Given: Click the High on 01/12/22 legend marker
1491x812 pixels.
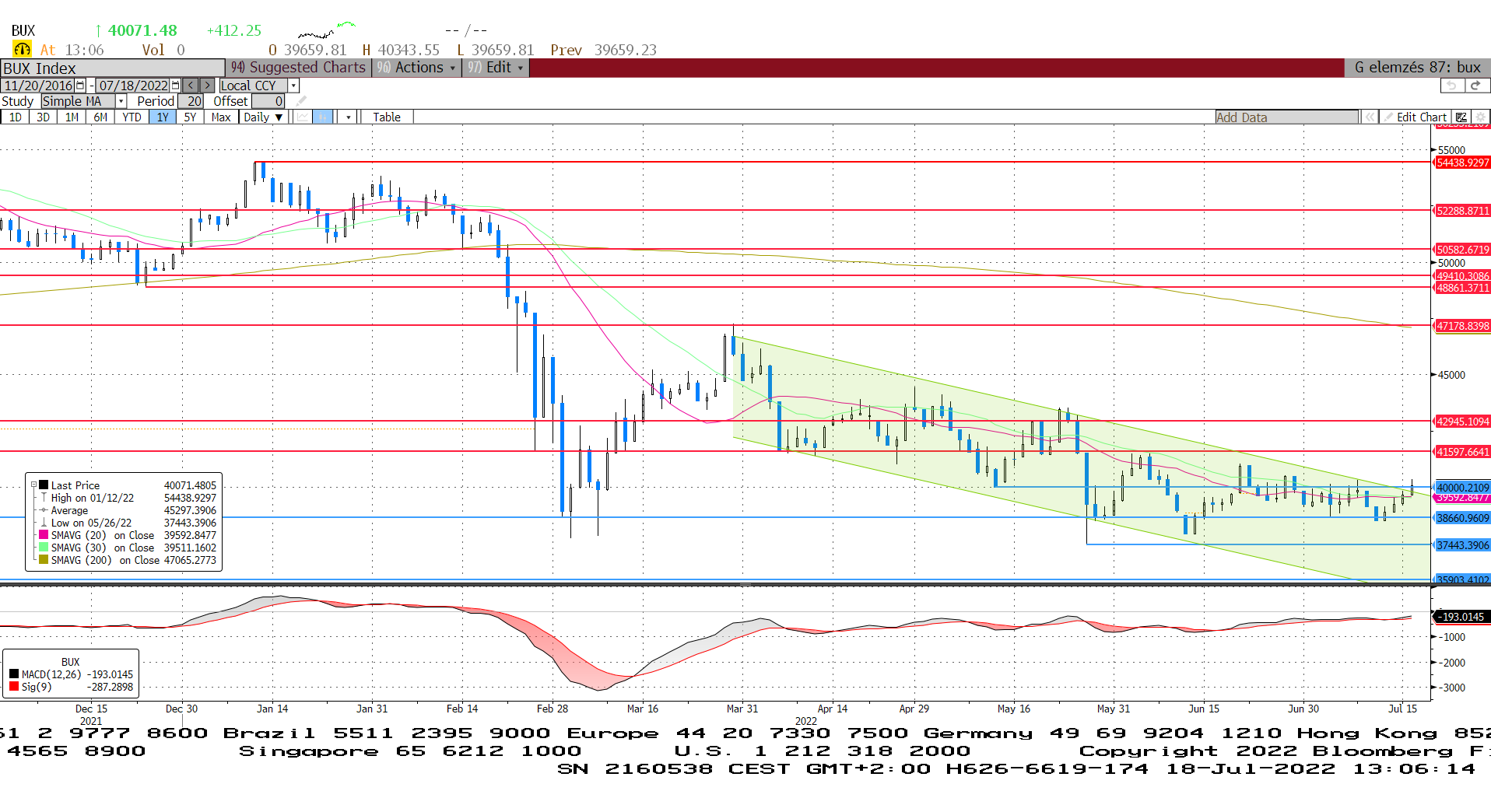Looking at the screenshot, I should click(x=44, y=498).
